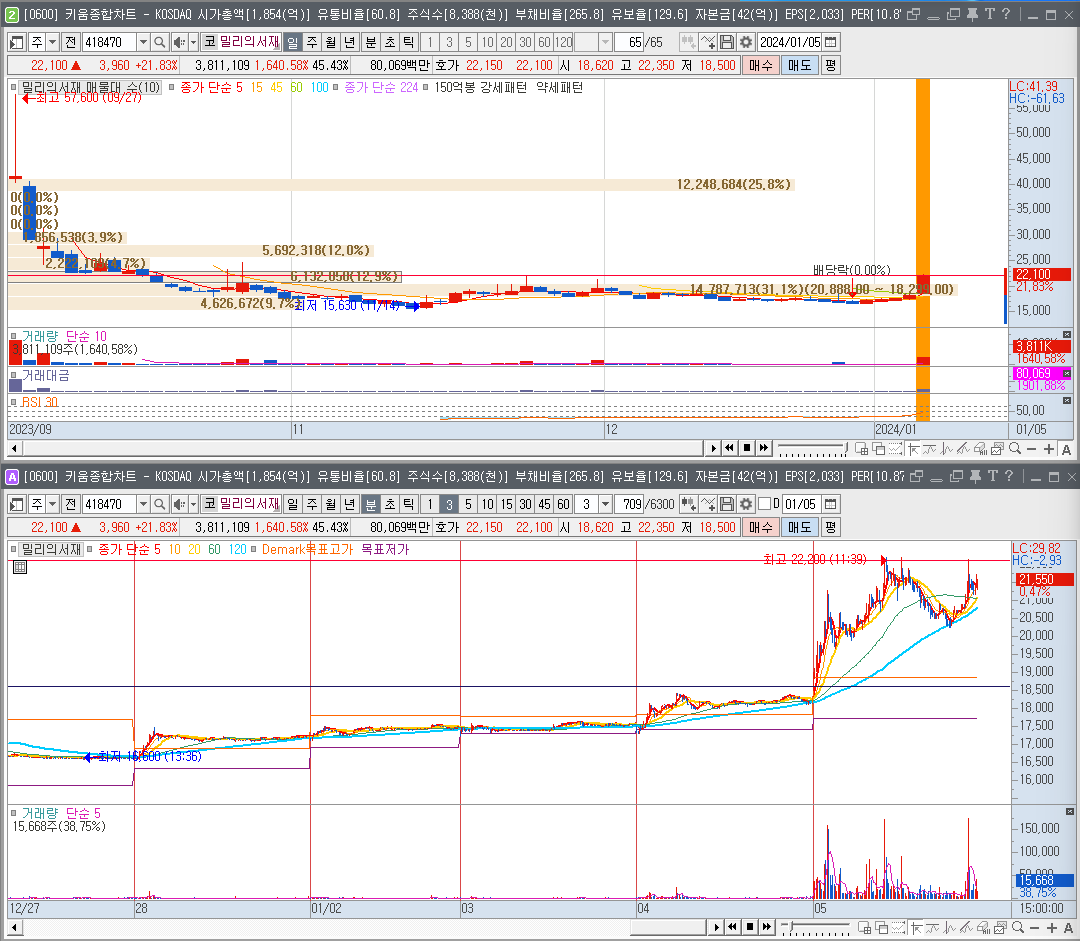The width and height of the screenshot is (1080, 941).
Task: Select the 30-minute interval in the bottom chart
Action: pyautogui.click(x=526, y=504)
